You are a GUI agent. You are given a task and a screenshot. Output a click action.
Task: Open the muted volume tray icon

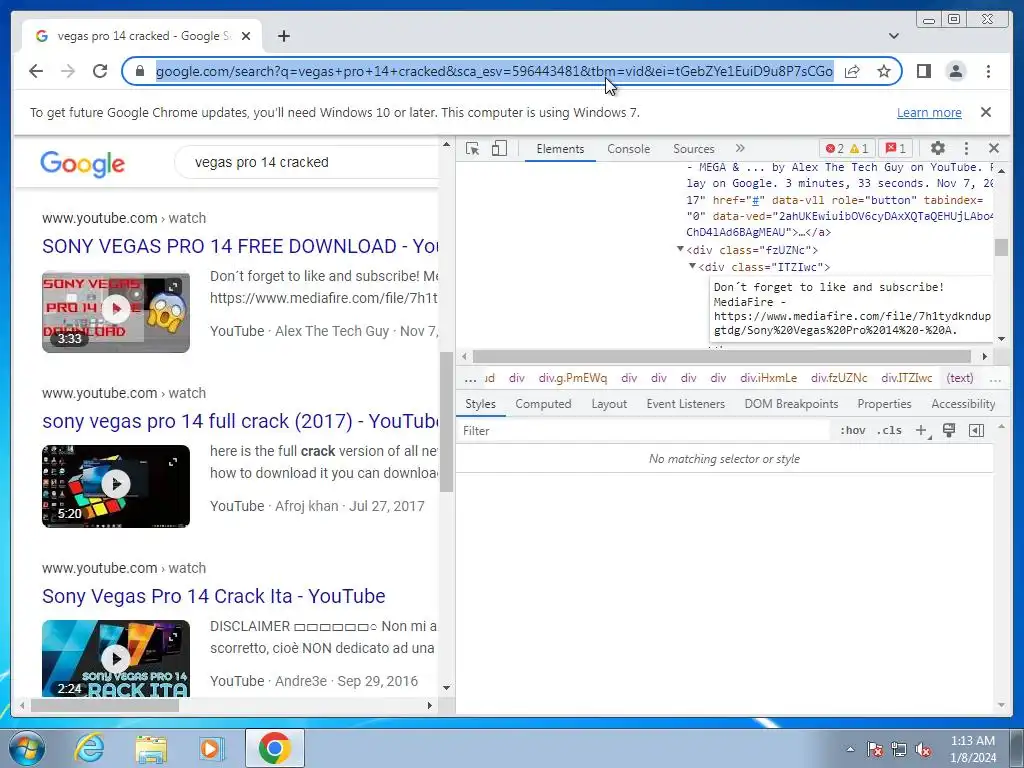(x=923, y=749)
